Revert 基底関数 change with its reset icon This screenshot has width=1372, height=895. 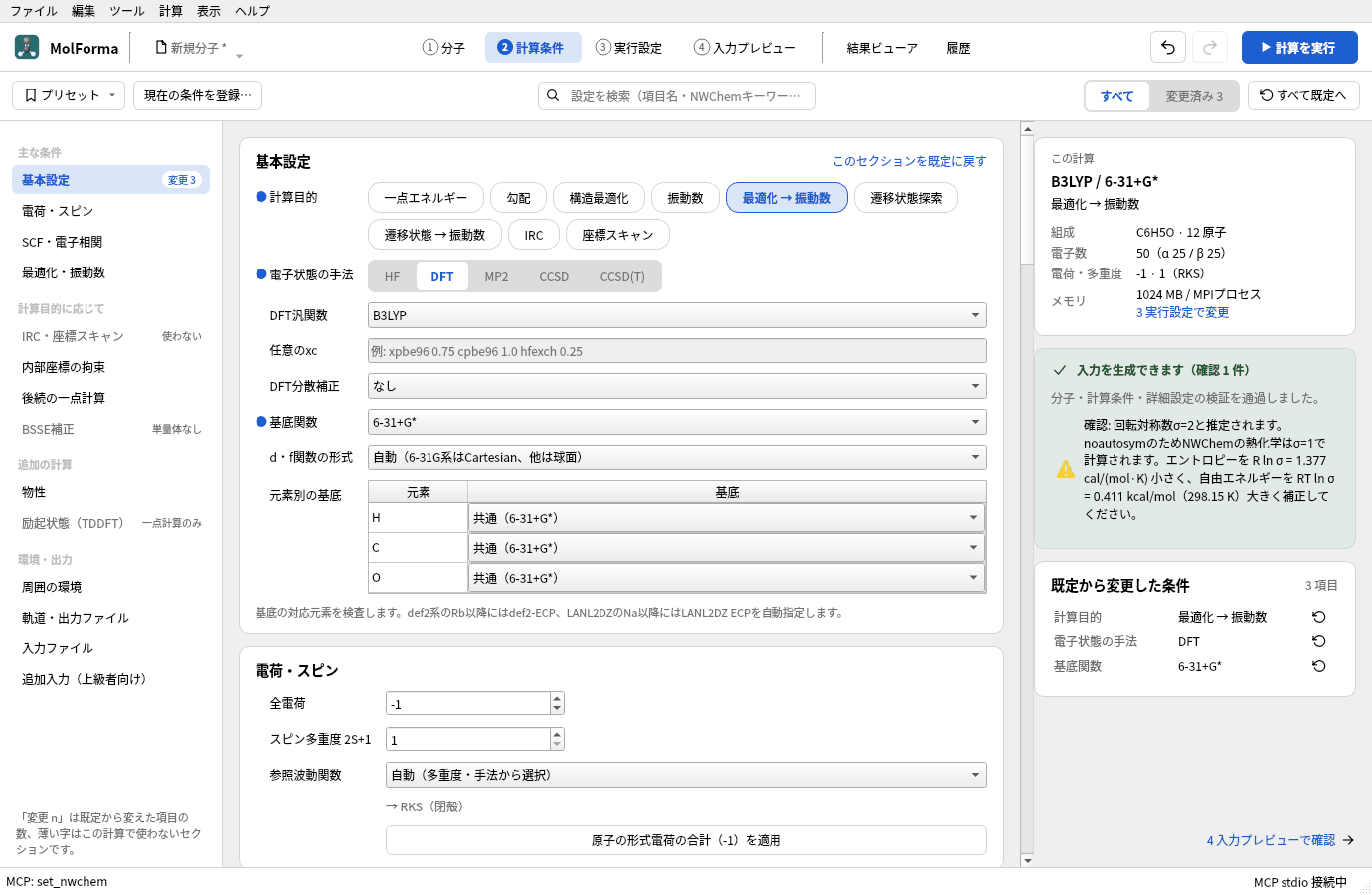click(x=1319, y=666)
